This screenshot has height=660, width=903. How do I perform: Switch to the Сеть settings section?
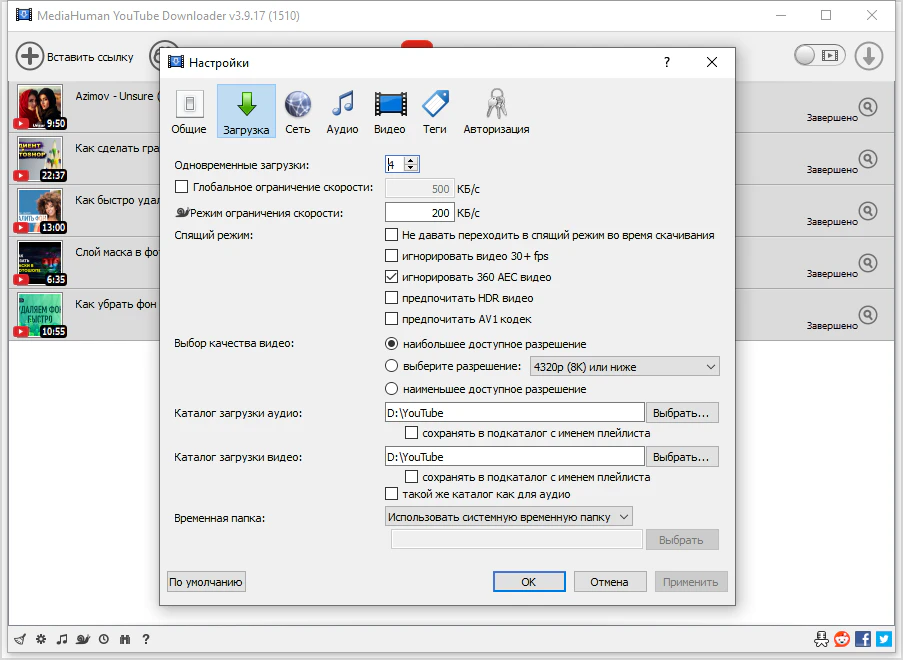pos(297,111)
